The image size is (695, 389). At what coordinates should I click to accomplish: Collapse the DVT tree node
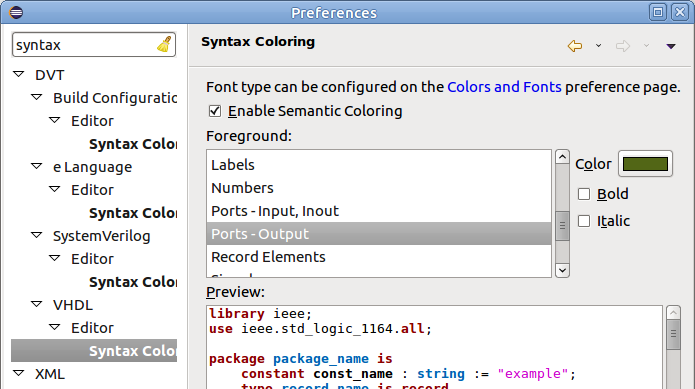(19, 74)
